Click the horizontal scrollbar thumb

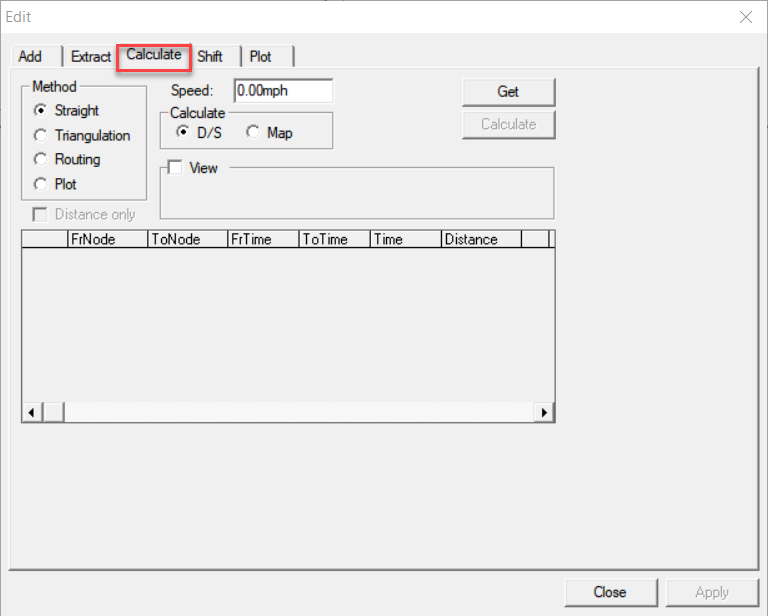tap(54, 412)
